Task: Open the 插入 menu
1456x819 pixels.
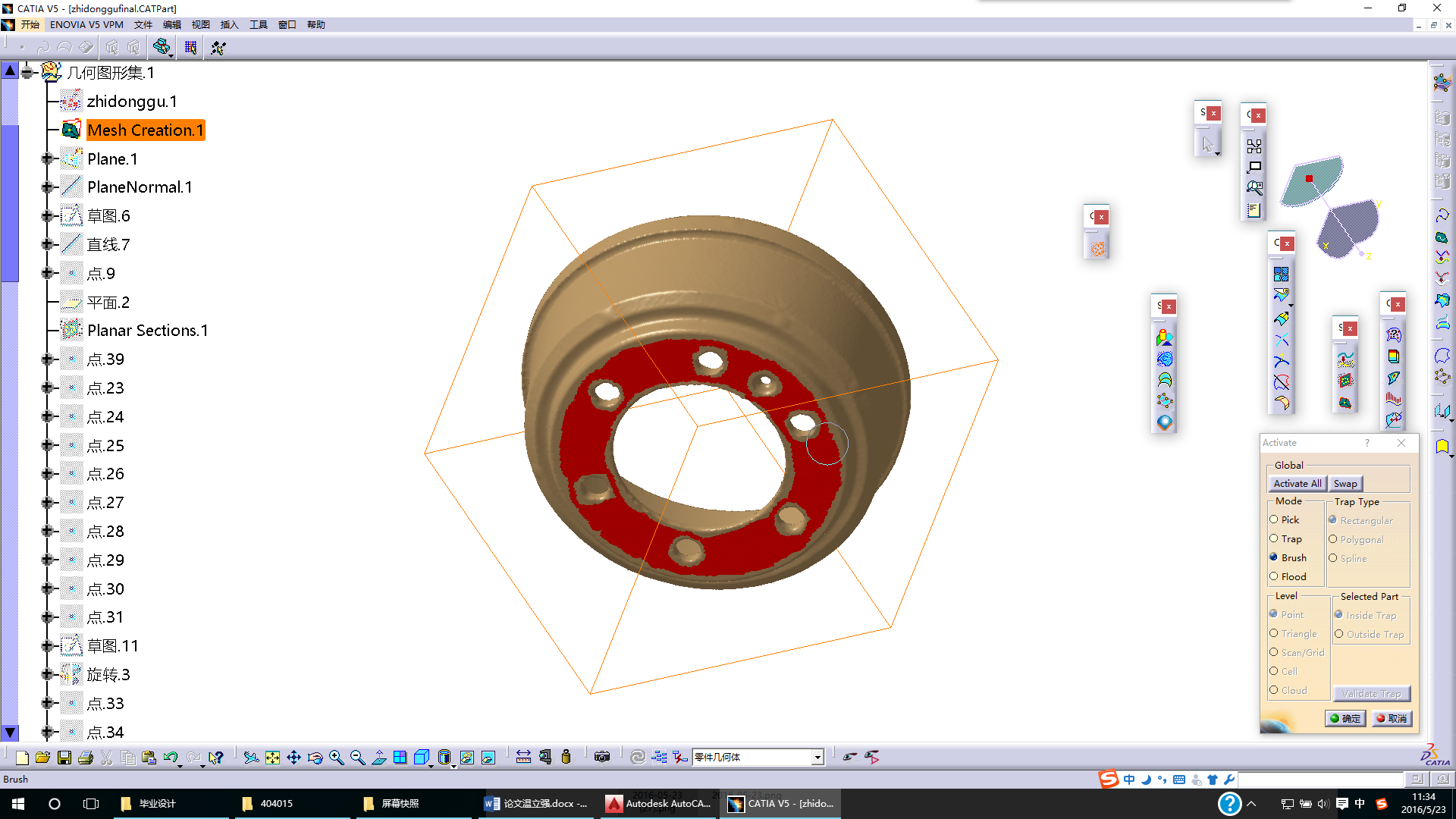Action: point(229,24)
